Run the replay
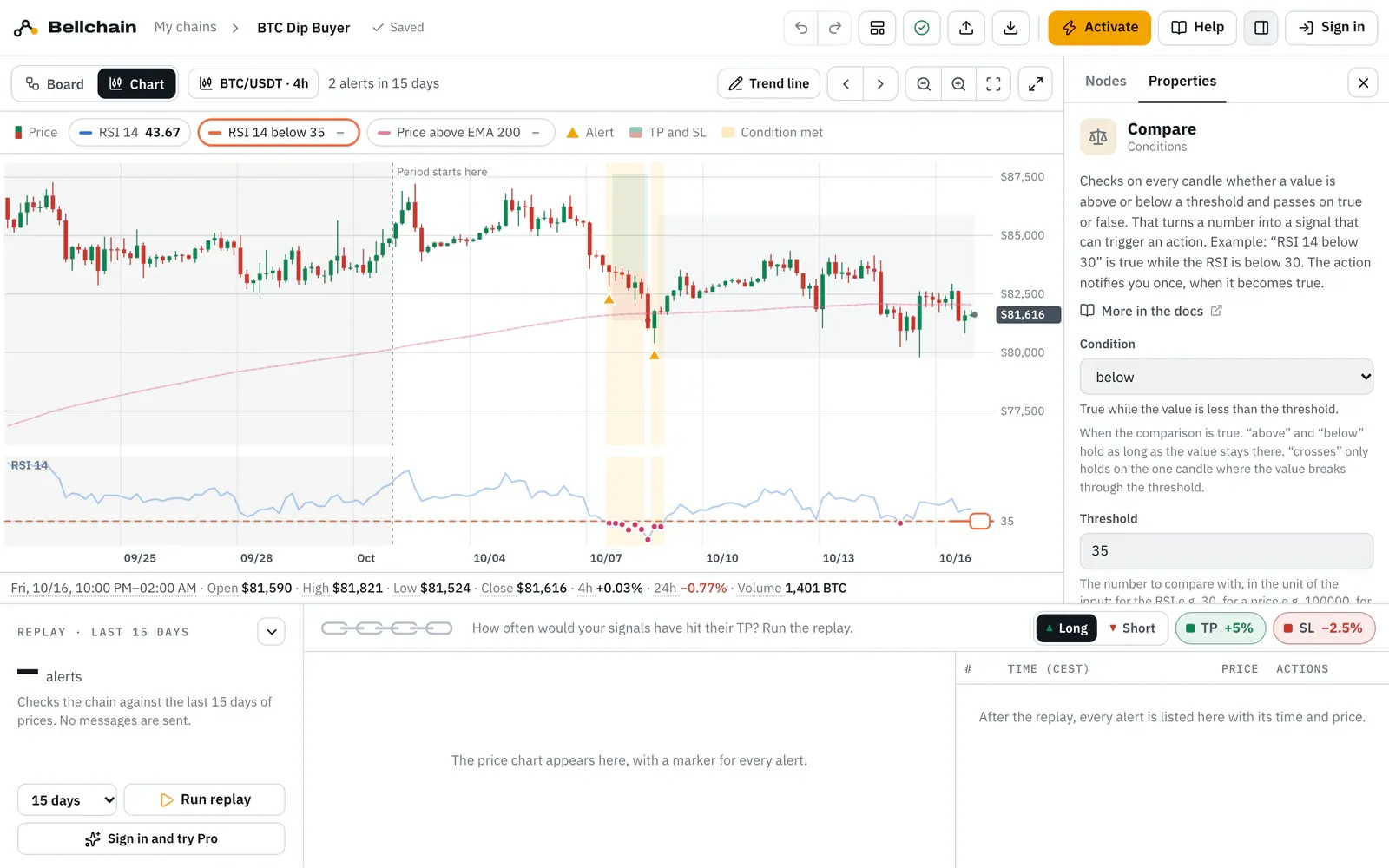The height and width of the screenshot is (868, 1389). pos(204,800)
